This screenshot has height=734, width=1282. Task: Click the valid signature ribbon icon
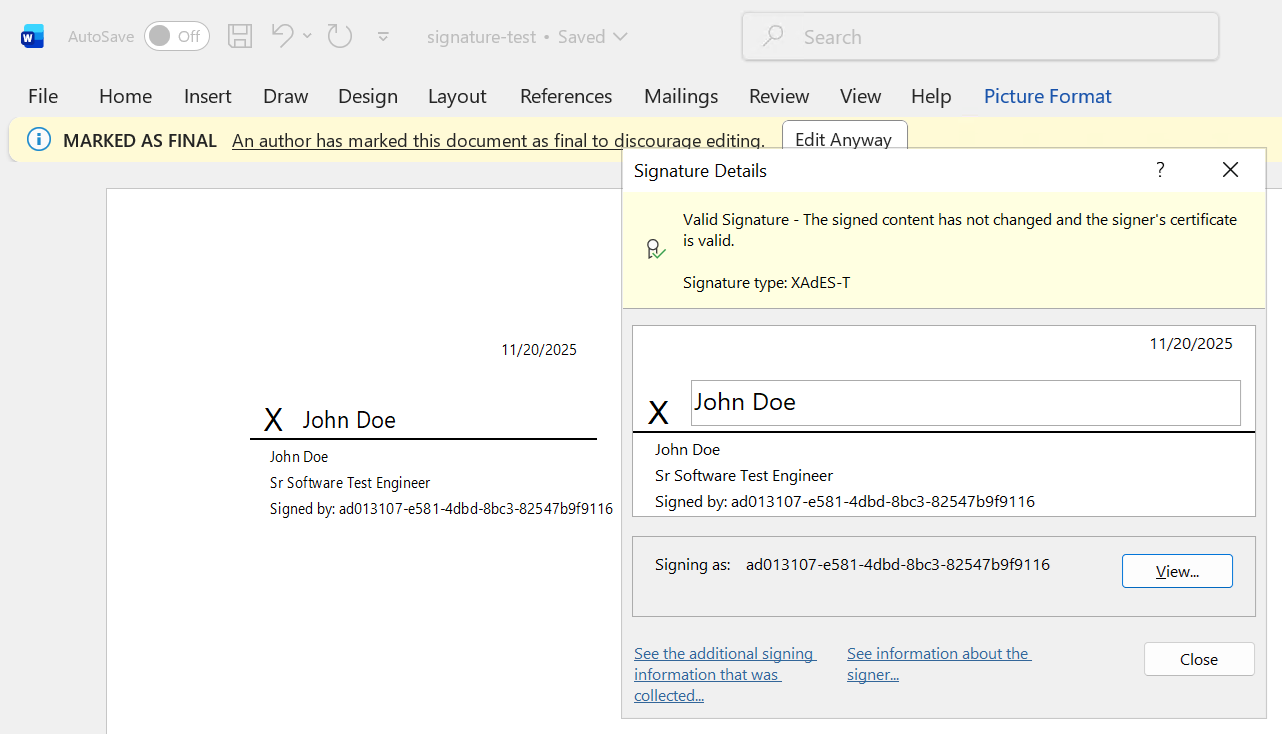point(655,250)
